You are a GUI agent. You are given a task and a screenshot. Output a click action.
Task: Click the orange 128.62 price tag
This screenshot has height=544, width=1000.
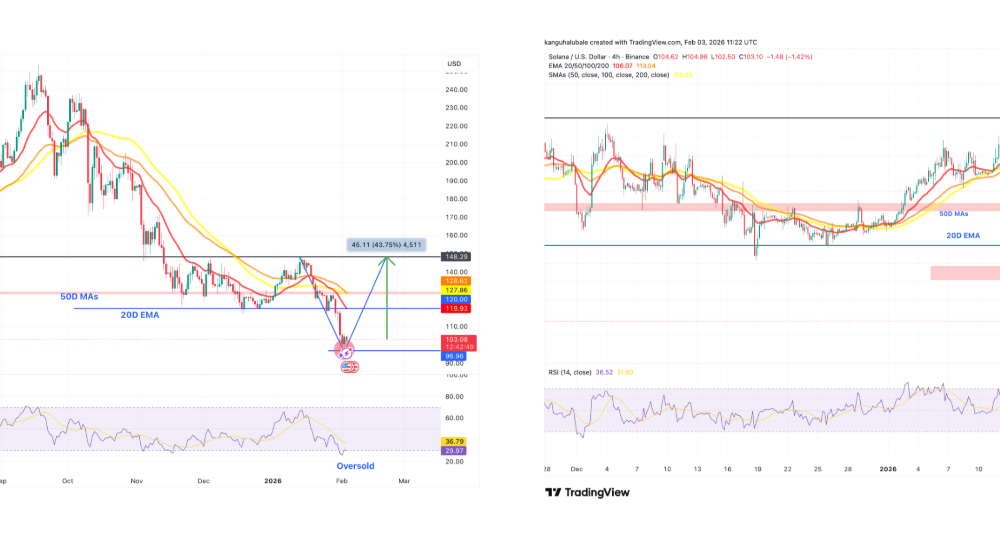coord(456,281)
